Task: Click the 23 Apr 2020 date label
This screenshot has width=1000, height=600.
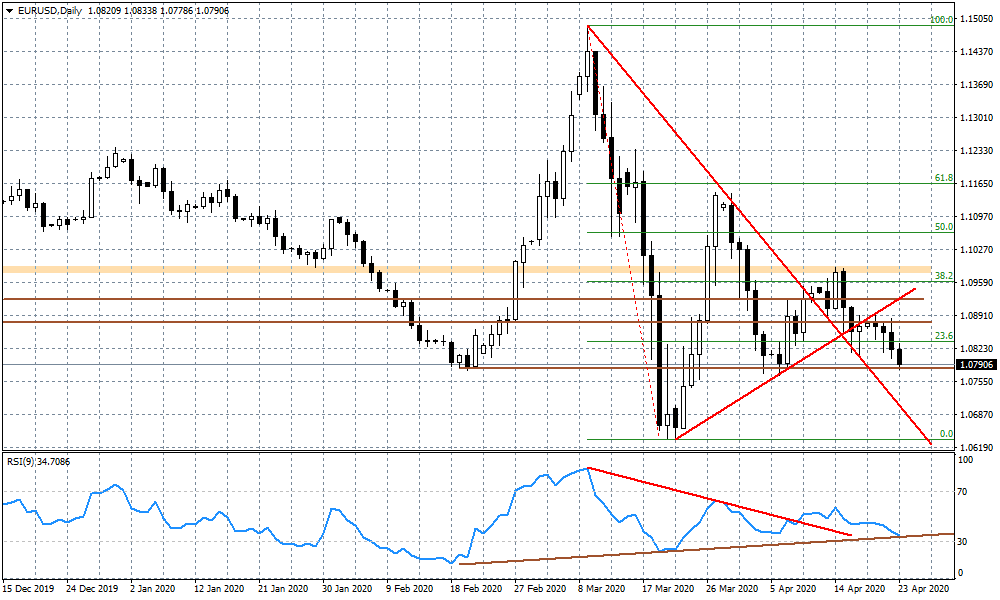Action: tap(924, 589)
